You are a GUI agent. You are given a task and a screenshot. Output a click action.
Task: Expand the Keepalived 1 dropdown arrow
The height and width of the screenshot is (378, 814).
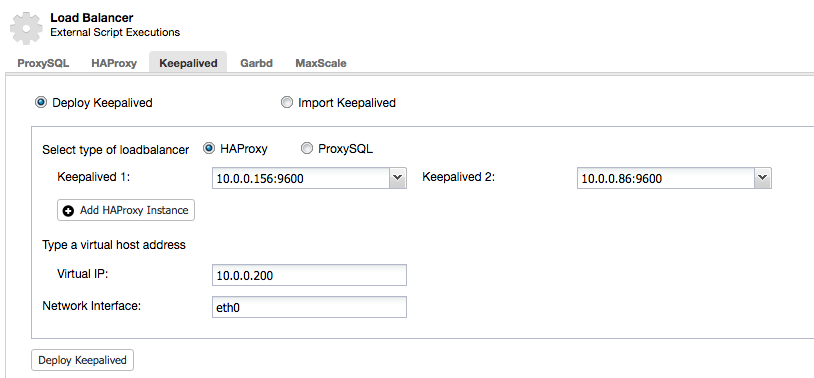click(397, 178)
